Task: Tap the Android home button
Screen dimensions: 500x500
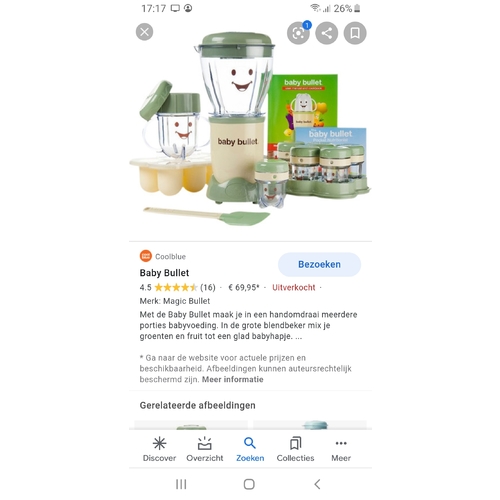Action: [249, 484]
